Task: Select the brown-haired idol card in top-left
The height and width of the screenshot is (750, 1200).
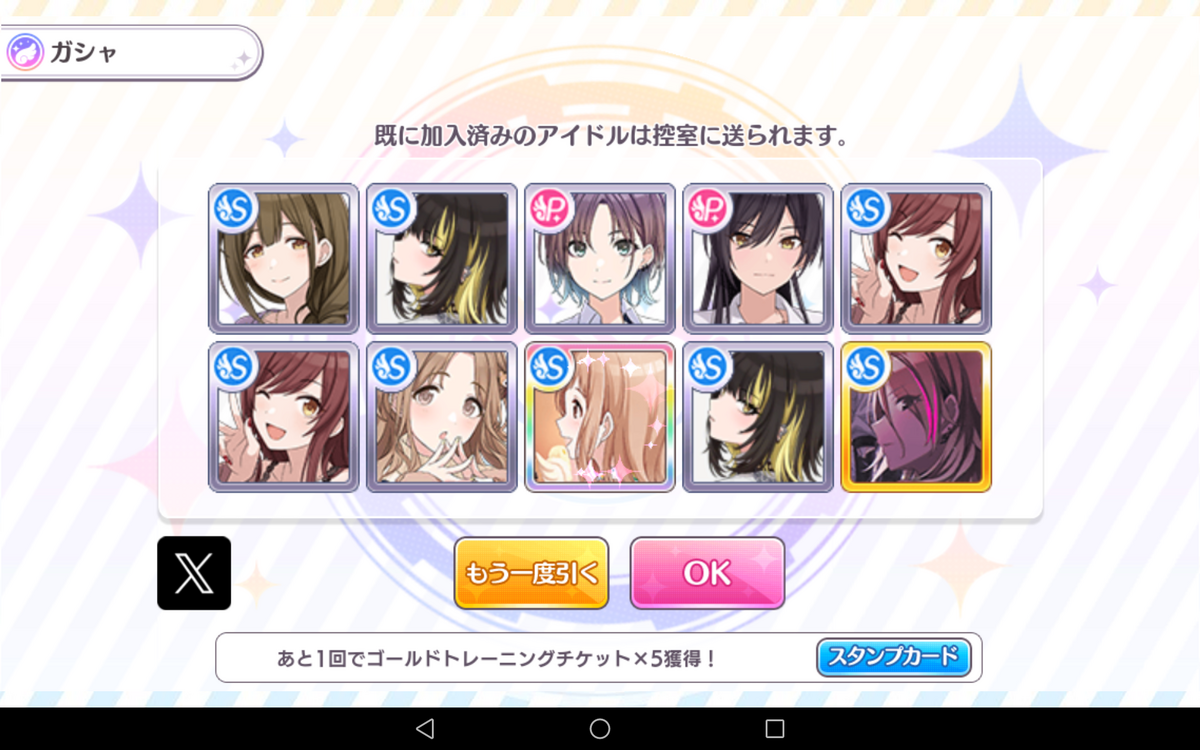Action: (x=284, y=258)
